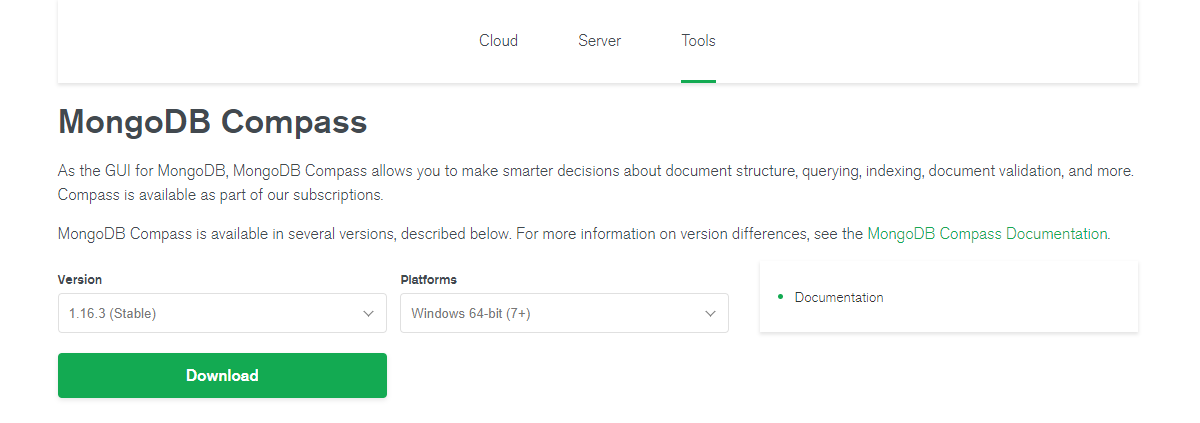Click the Platforms field label
Viewport: 1200px width, 423px height.
click(428, 280)
